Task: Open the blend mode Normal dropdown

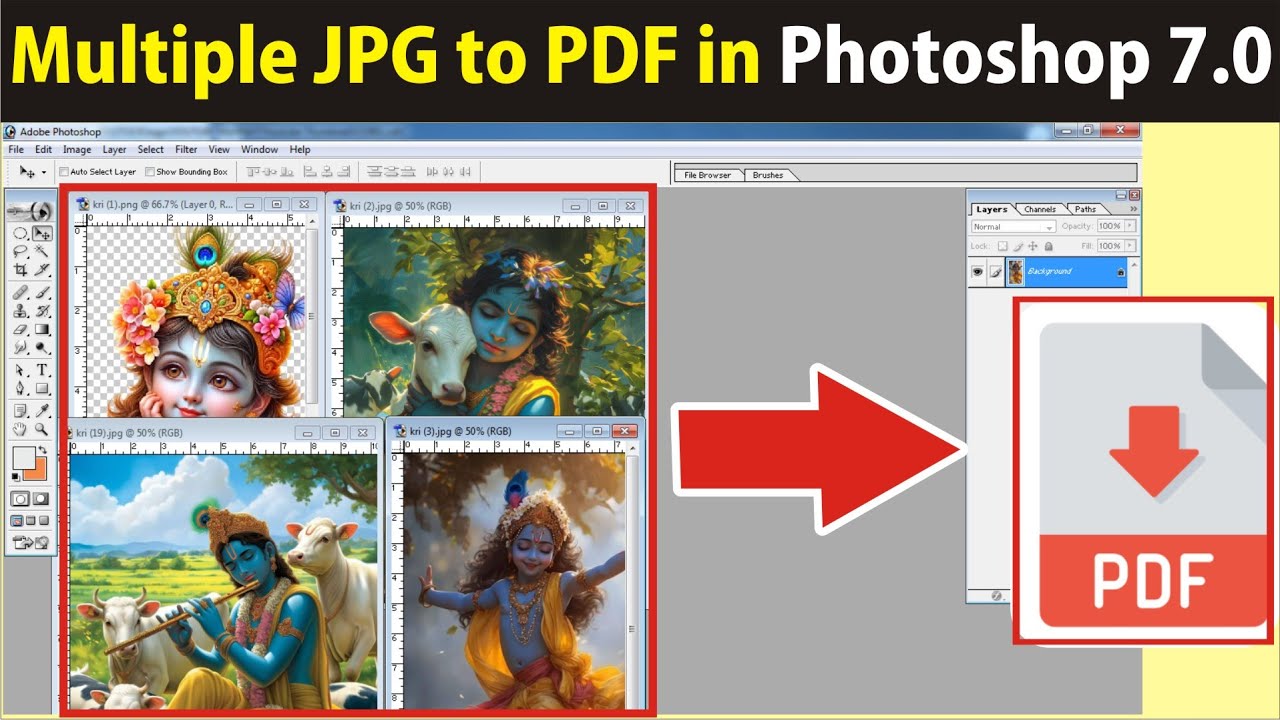Action: coord(1014,226)
